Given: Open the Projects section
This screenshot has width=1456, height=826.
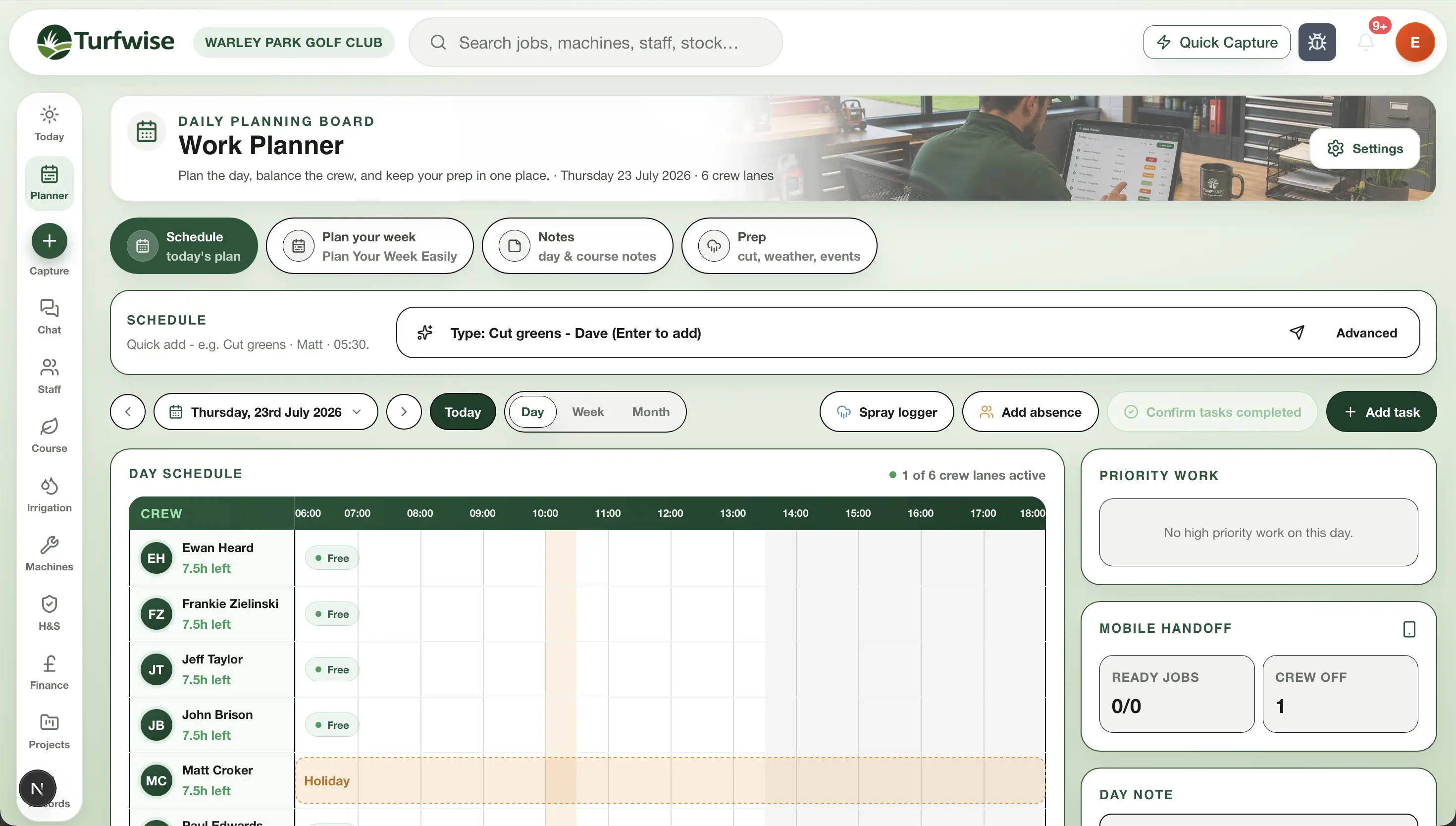Looking at the screenshot, I should pos(50,732).
